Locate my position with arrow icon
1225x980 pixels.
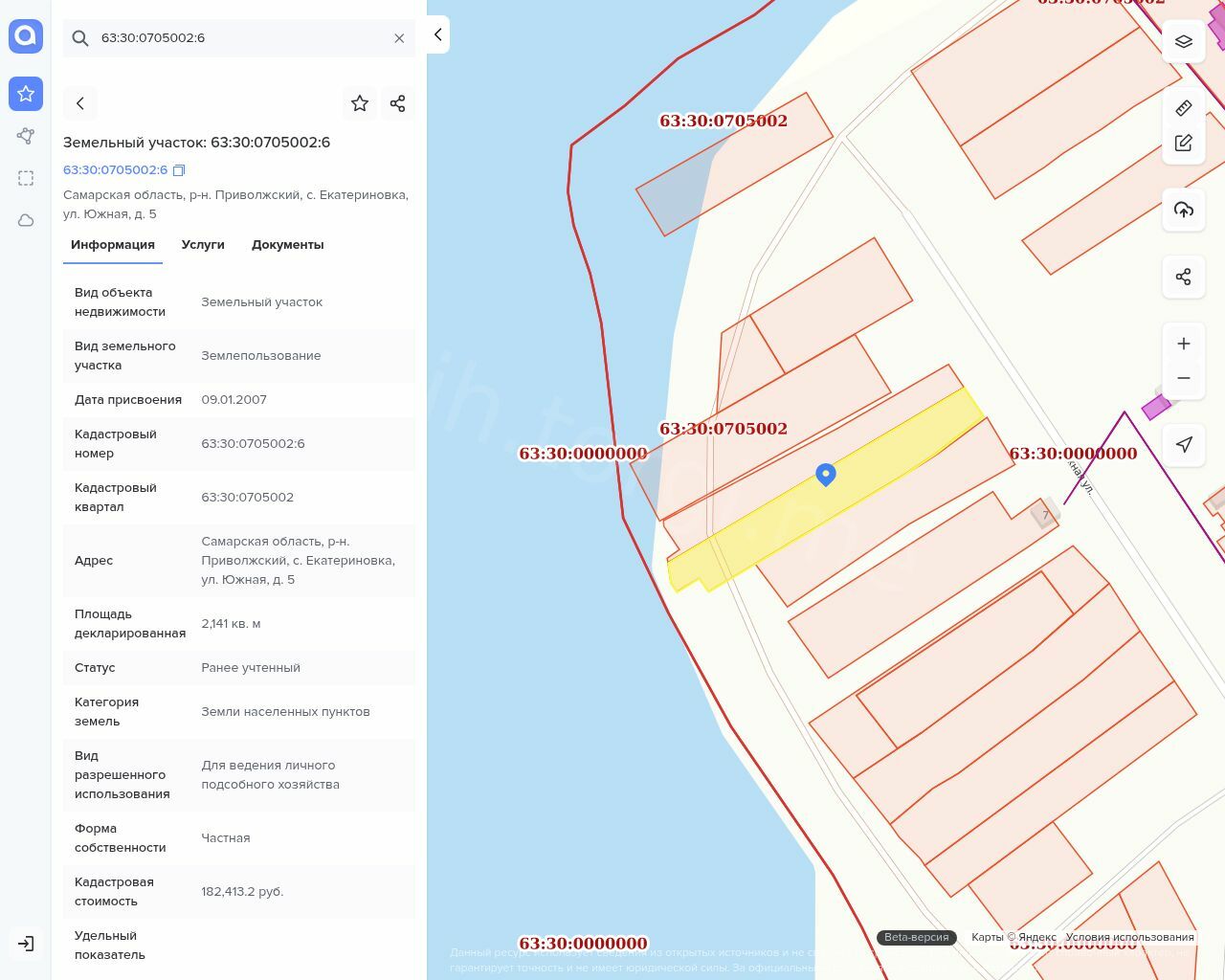pos(1184,444)
